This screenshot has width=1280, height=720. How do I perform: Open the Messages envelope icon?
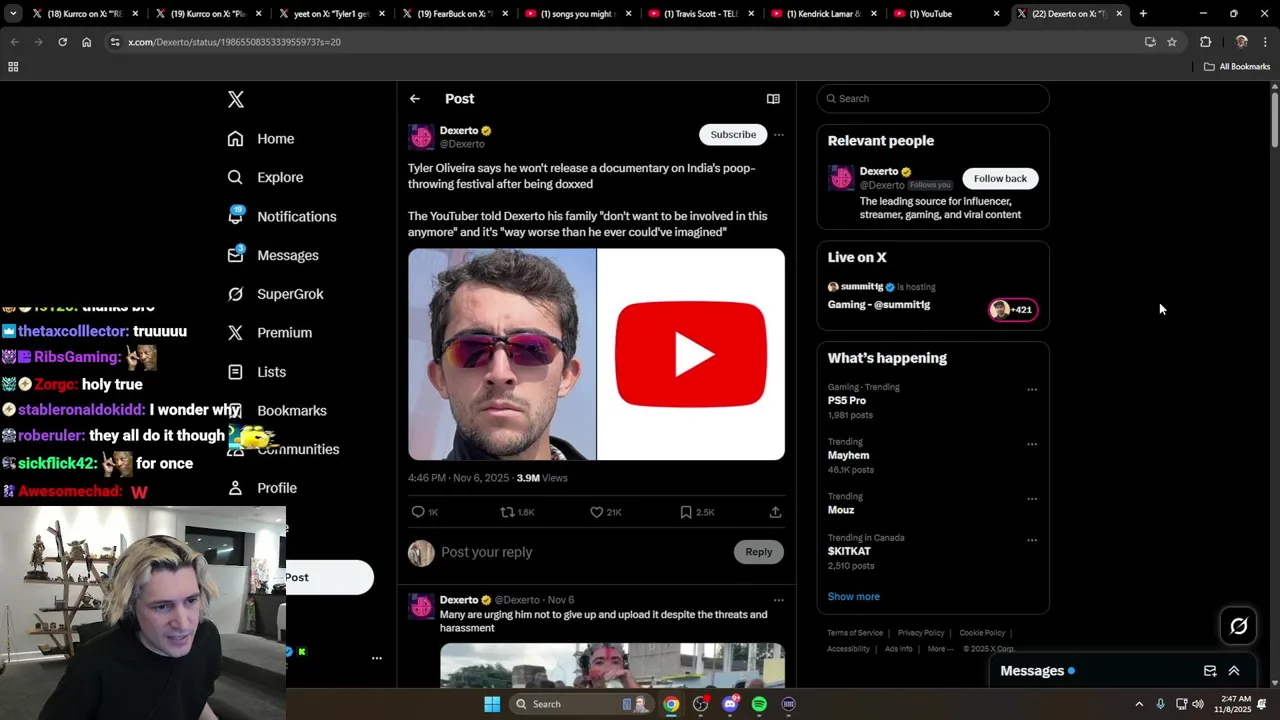tap(235, 255)
